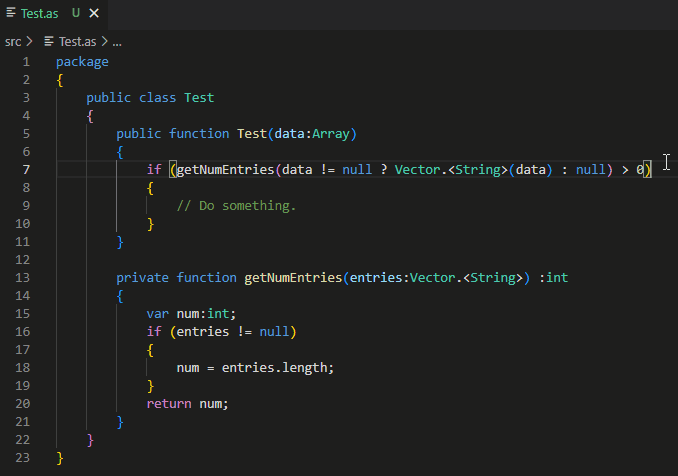
Task: Select the Test.as editor tab
Action: (x=54, y=13)
